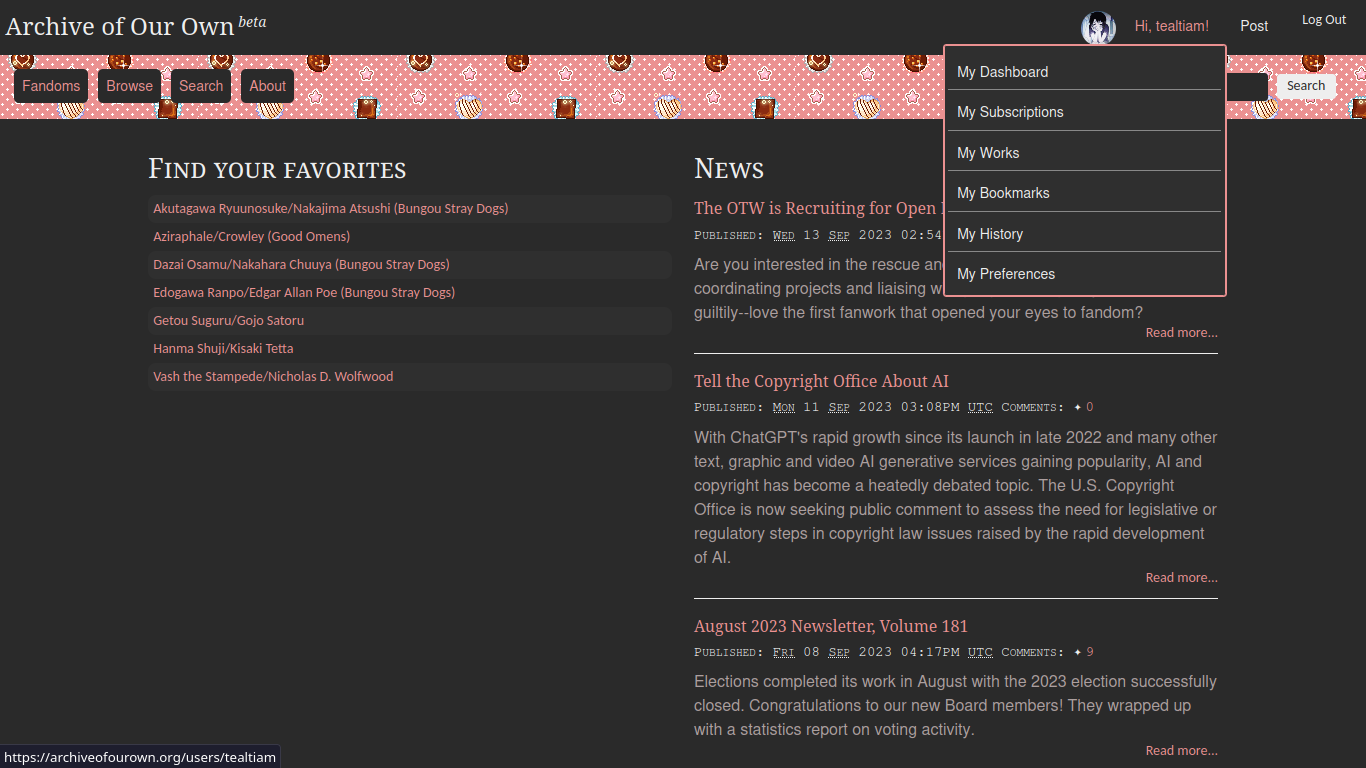Open the Aziraphale/Crowley (Good Omens) favorite
This screenshot has width=1366, height=768.
click(251, 236)
